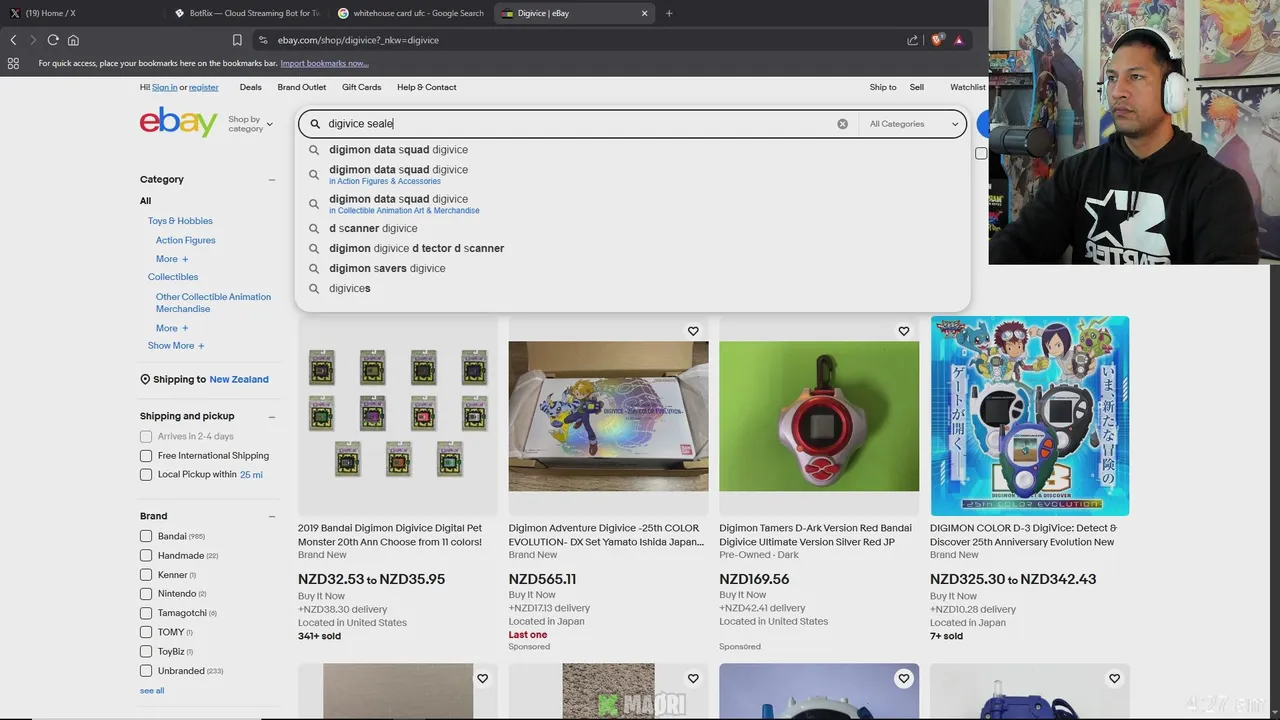The height and width of the screenshot is (720, 1280).
Task: Collapse the Category filter section
Action: [271, 180]
